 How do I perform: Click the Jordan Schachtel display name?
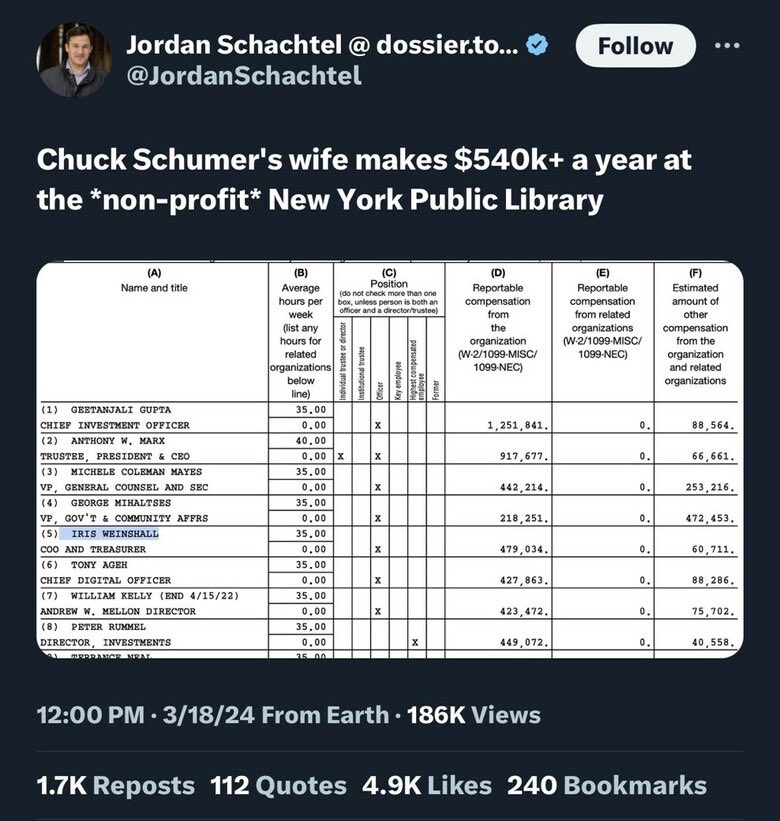[320, 45]
